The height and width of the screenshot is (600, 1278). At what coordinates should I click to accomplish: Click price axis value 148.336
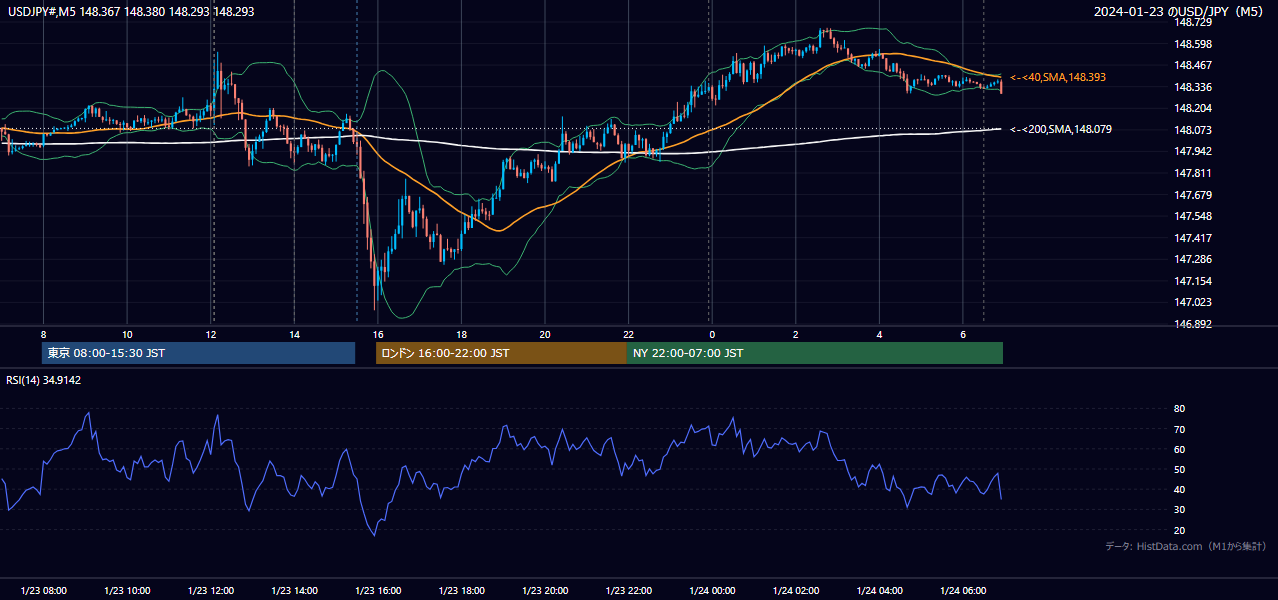click(1193, 87)
